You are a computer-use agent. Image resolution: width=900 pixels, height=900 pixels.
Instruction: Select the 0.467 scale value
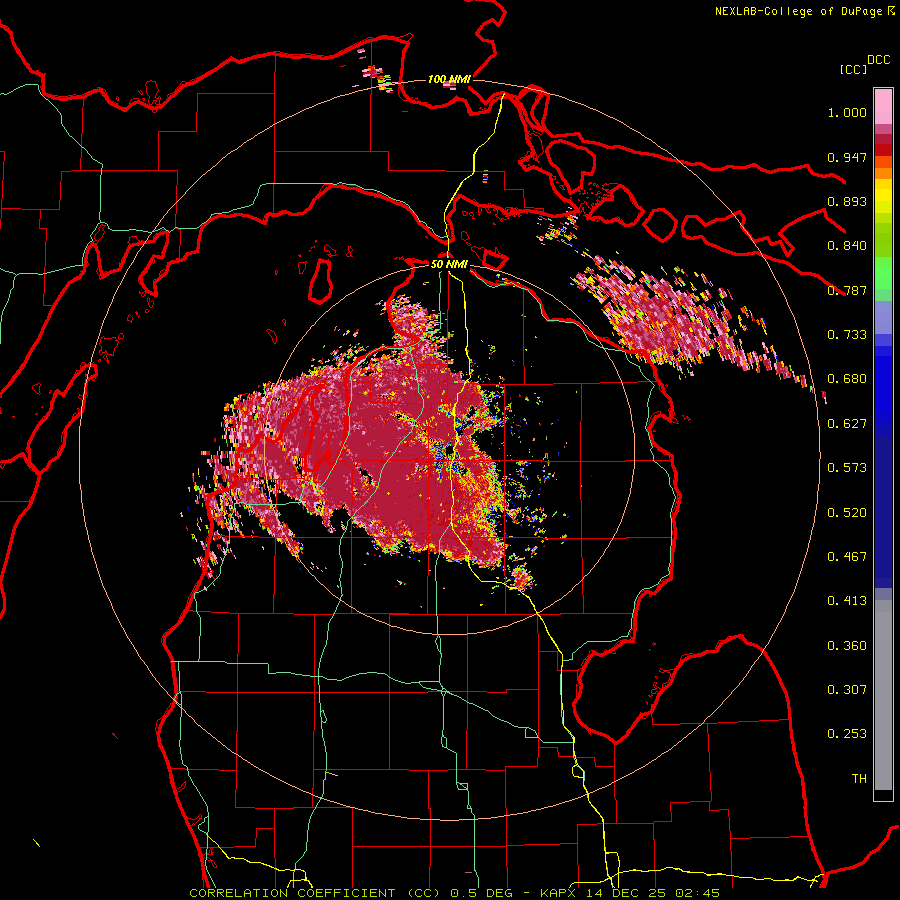tap(847, 557)
